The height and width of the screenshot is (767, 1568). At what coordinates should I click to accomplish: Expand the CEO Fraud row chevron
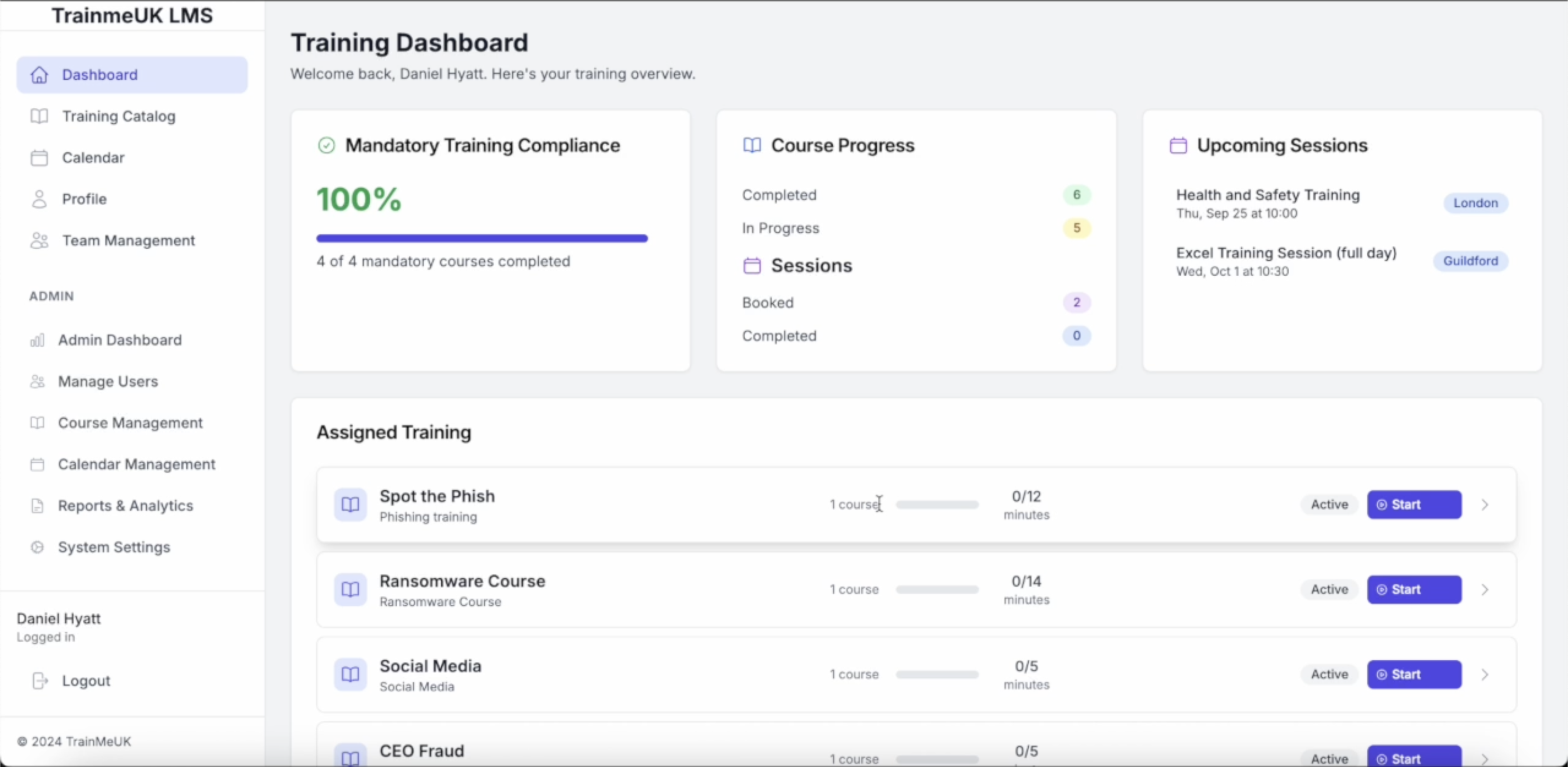click(1485, 759)
